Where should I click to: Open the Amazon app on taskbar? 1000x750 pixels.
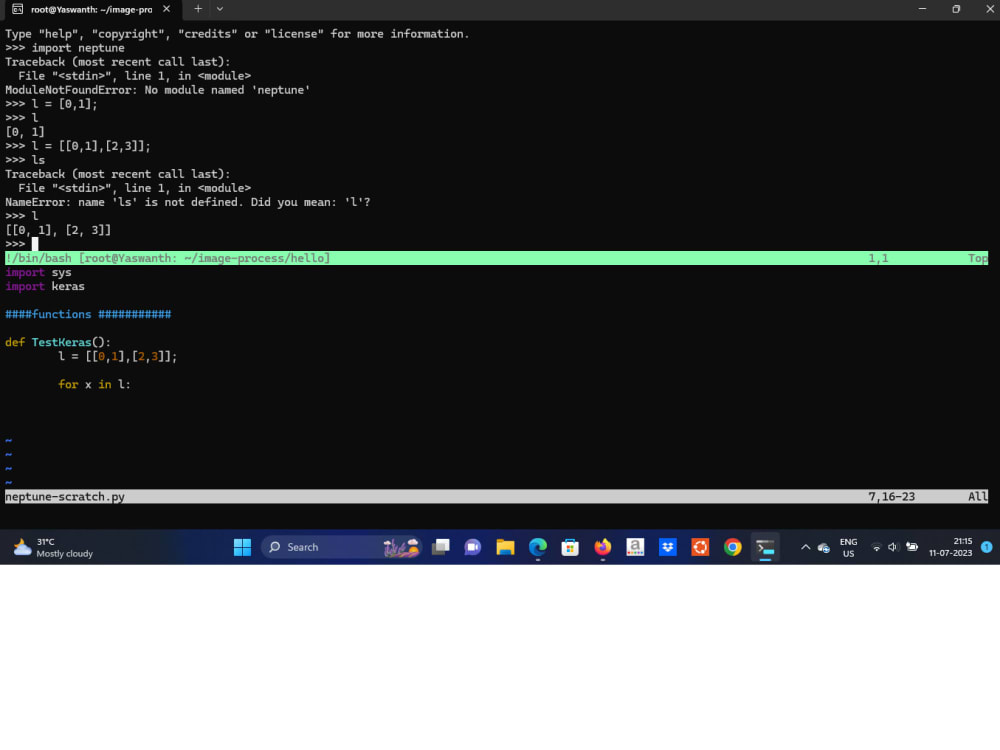[635, 547]
